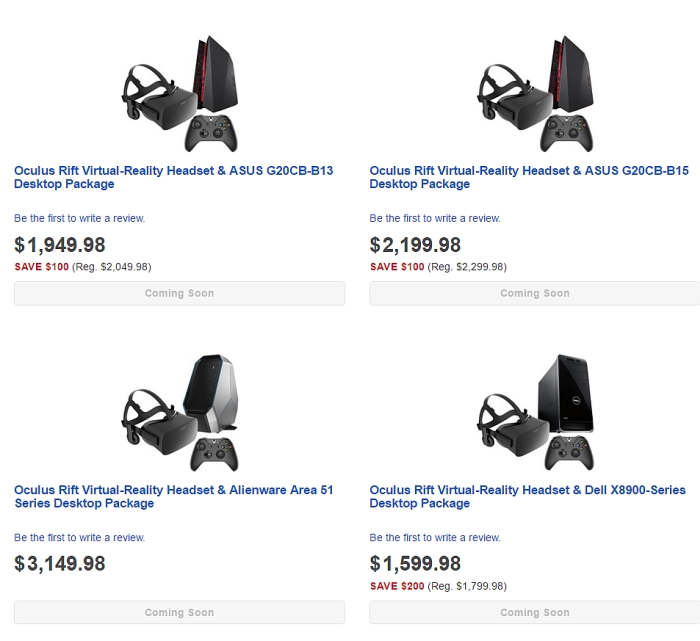Screen dimensions: 700x641
Task: Click the Dell X8900-Series package image
Action: click(x=535, y=412)
